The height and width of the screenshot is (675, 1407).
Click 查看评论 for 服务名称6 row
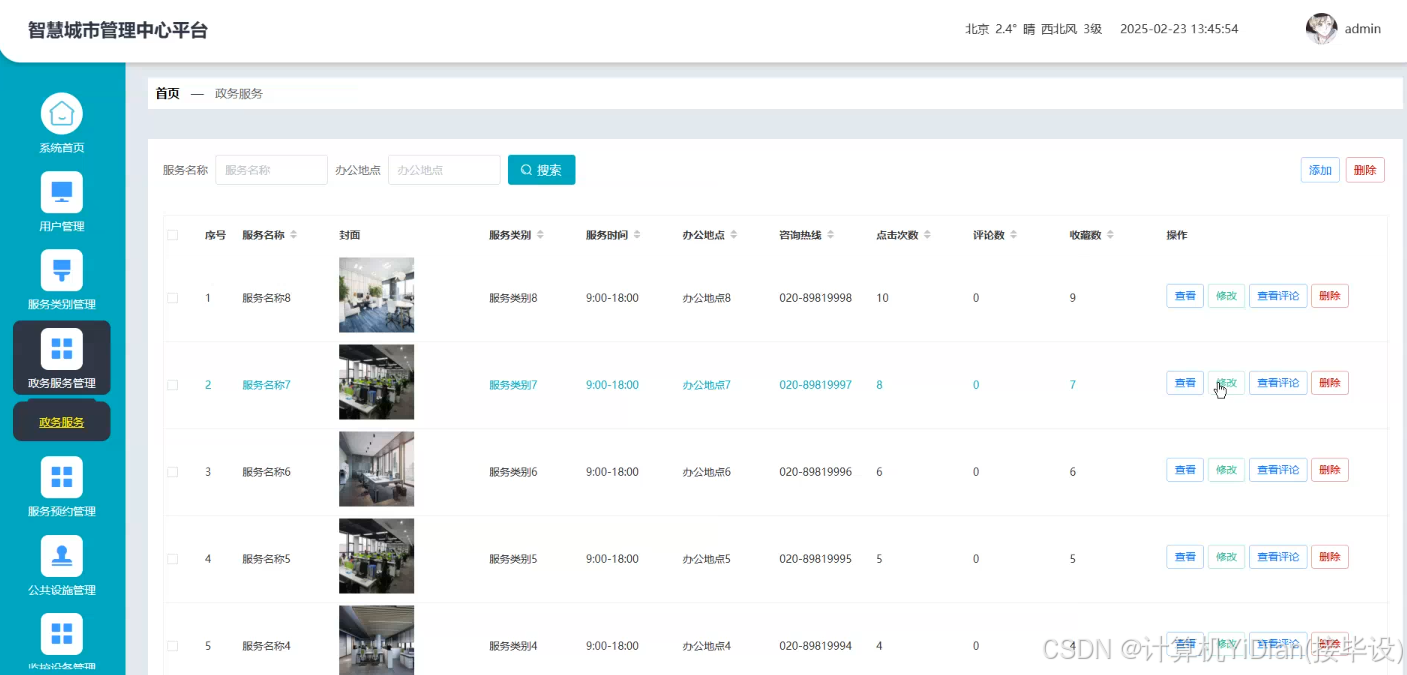click(x=1278, y=470)
